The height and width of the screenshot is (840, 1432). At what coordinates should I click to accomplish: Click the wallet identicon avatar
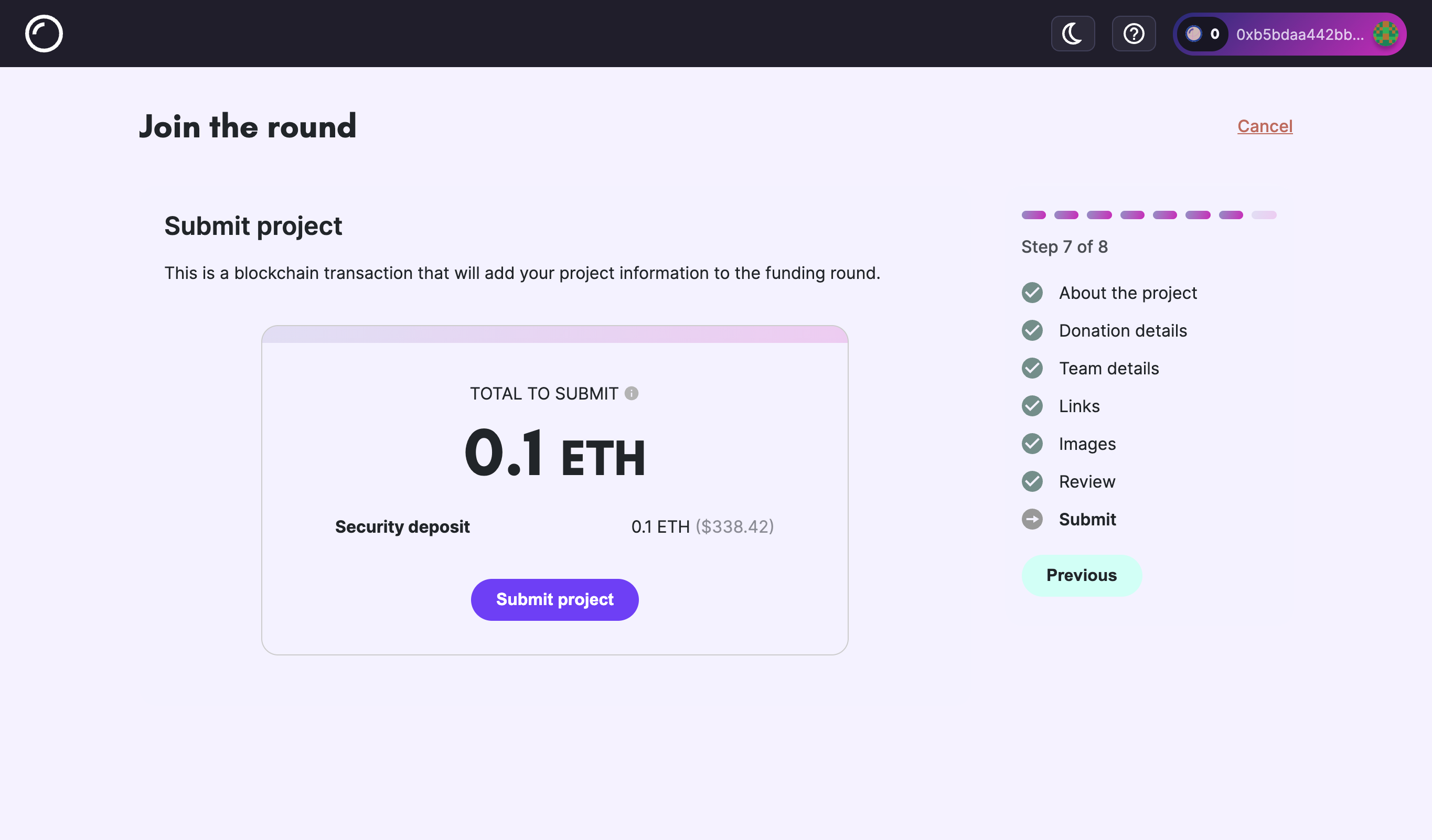click(x=1385, y=34)
